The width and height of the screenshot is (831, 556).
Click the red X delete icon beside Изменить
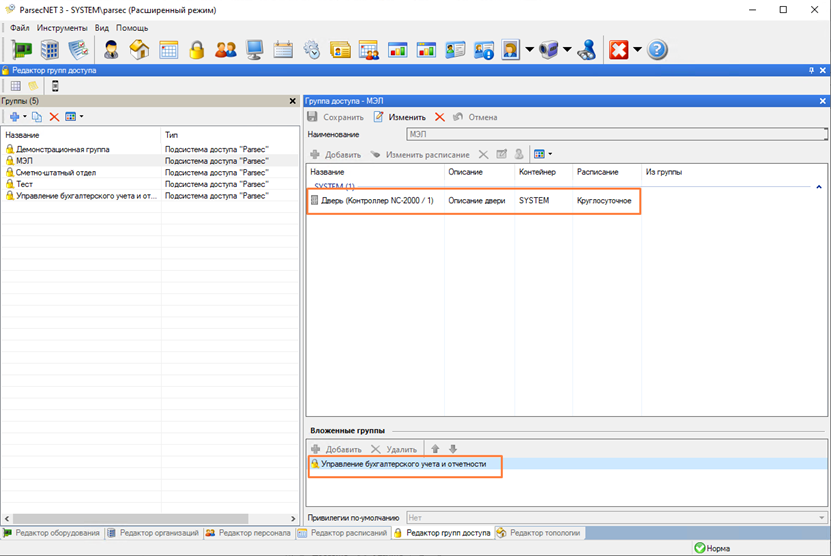pyautogui.click(x=439, y=117)
